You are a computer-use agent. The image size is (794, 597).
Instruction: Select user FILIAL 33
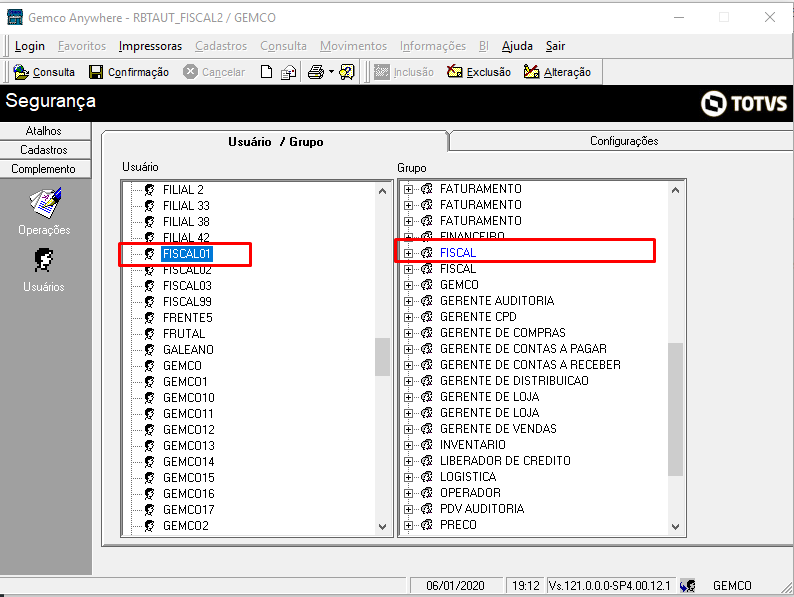tap(186, 206)
